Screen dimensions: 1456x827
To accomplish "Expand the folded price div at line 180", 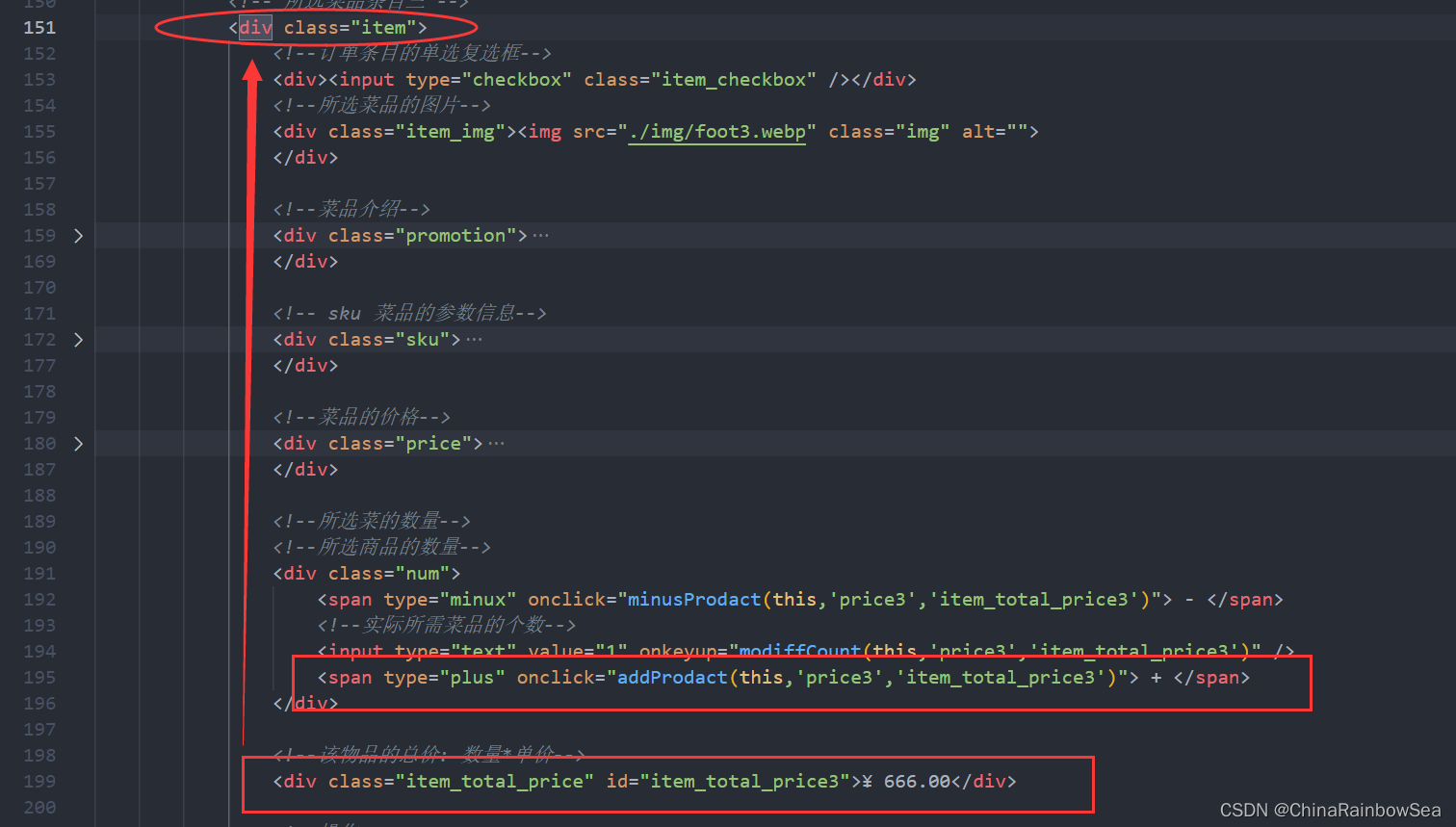I will [78, 444].
